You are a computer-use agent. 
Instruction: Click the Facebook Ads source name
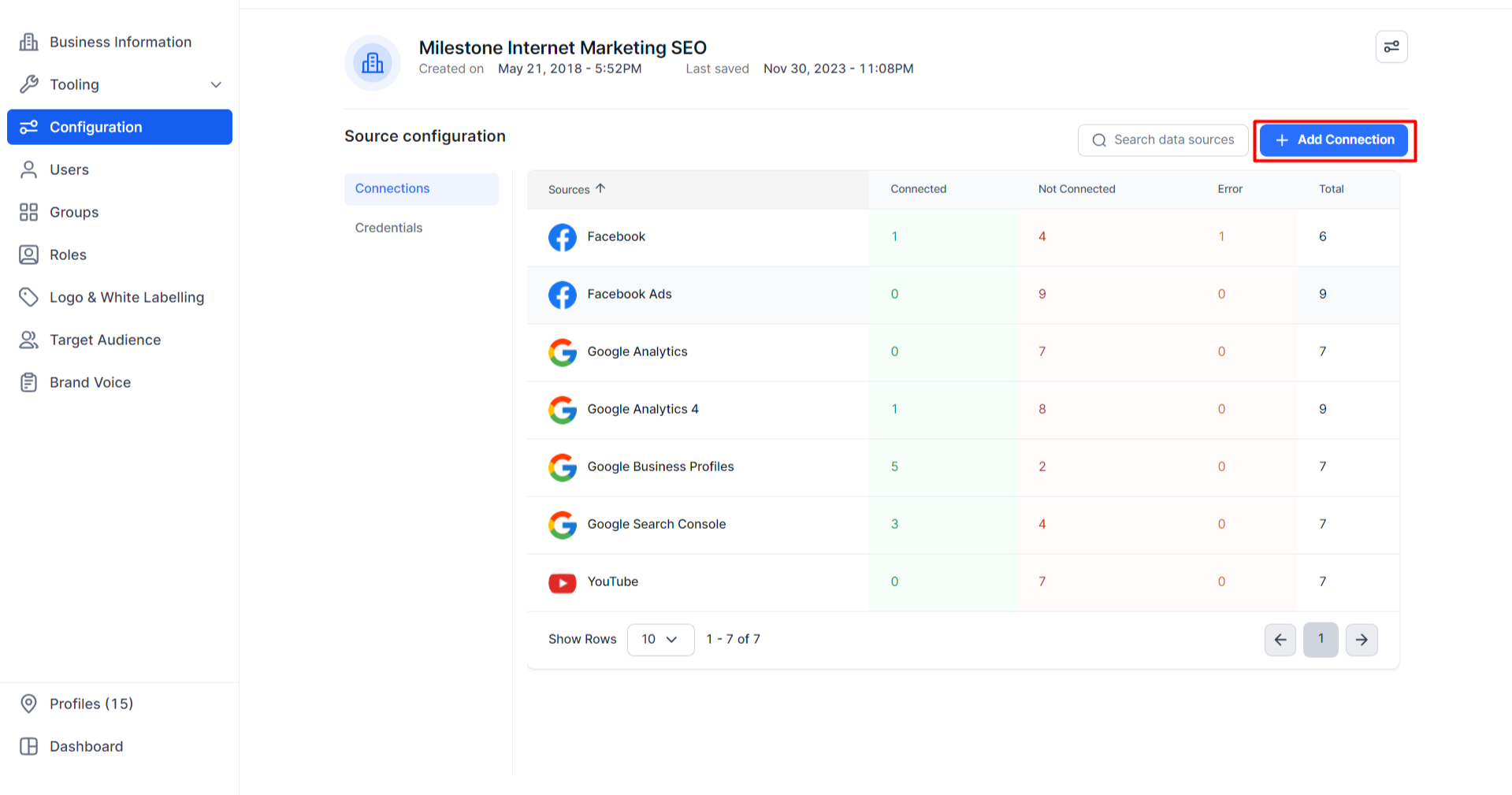pos(629,294)
